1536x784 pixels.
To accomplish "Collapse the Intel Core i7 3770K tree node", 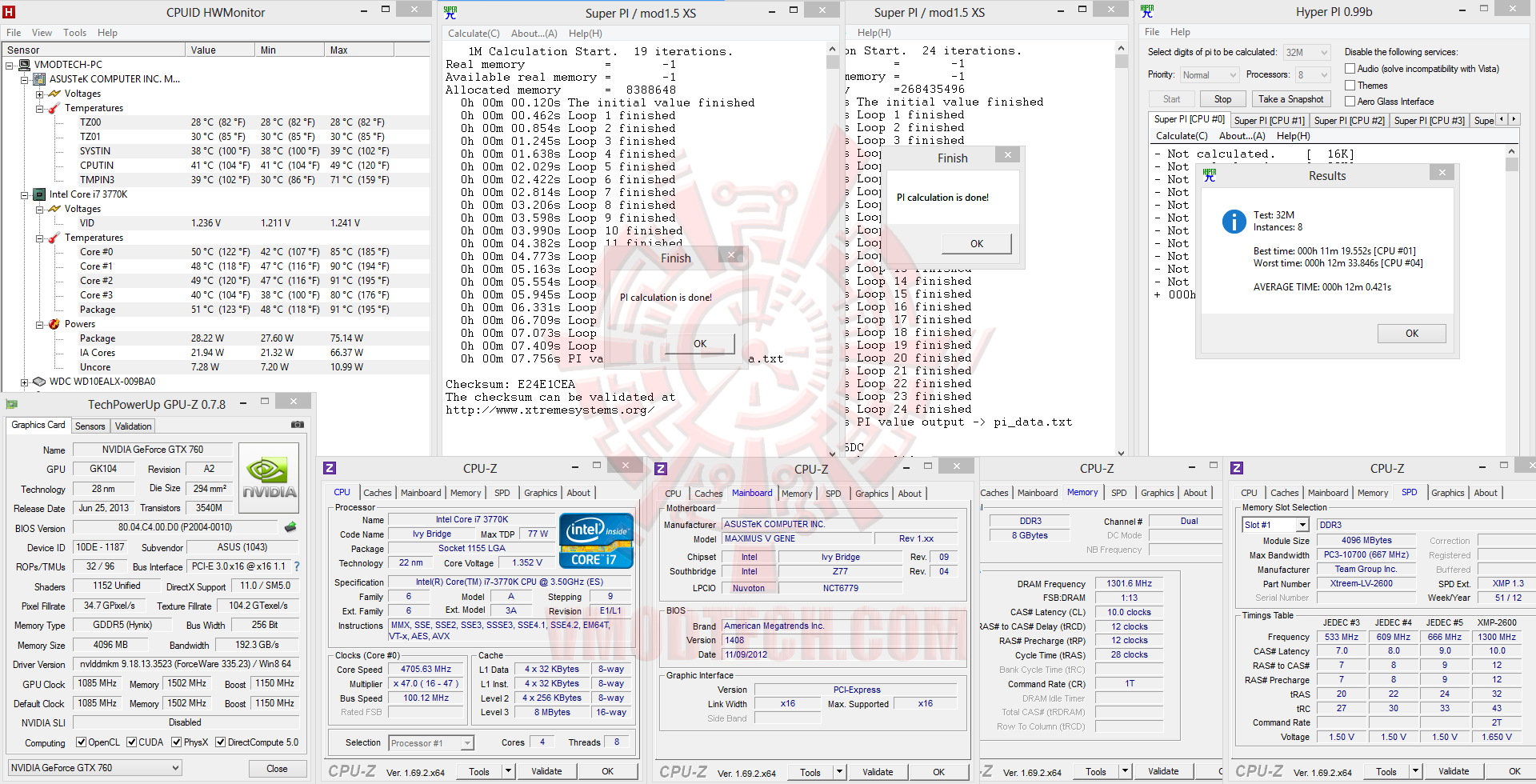I will click(x=25, y=194).
